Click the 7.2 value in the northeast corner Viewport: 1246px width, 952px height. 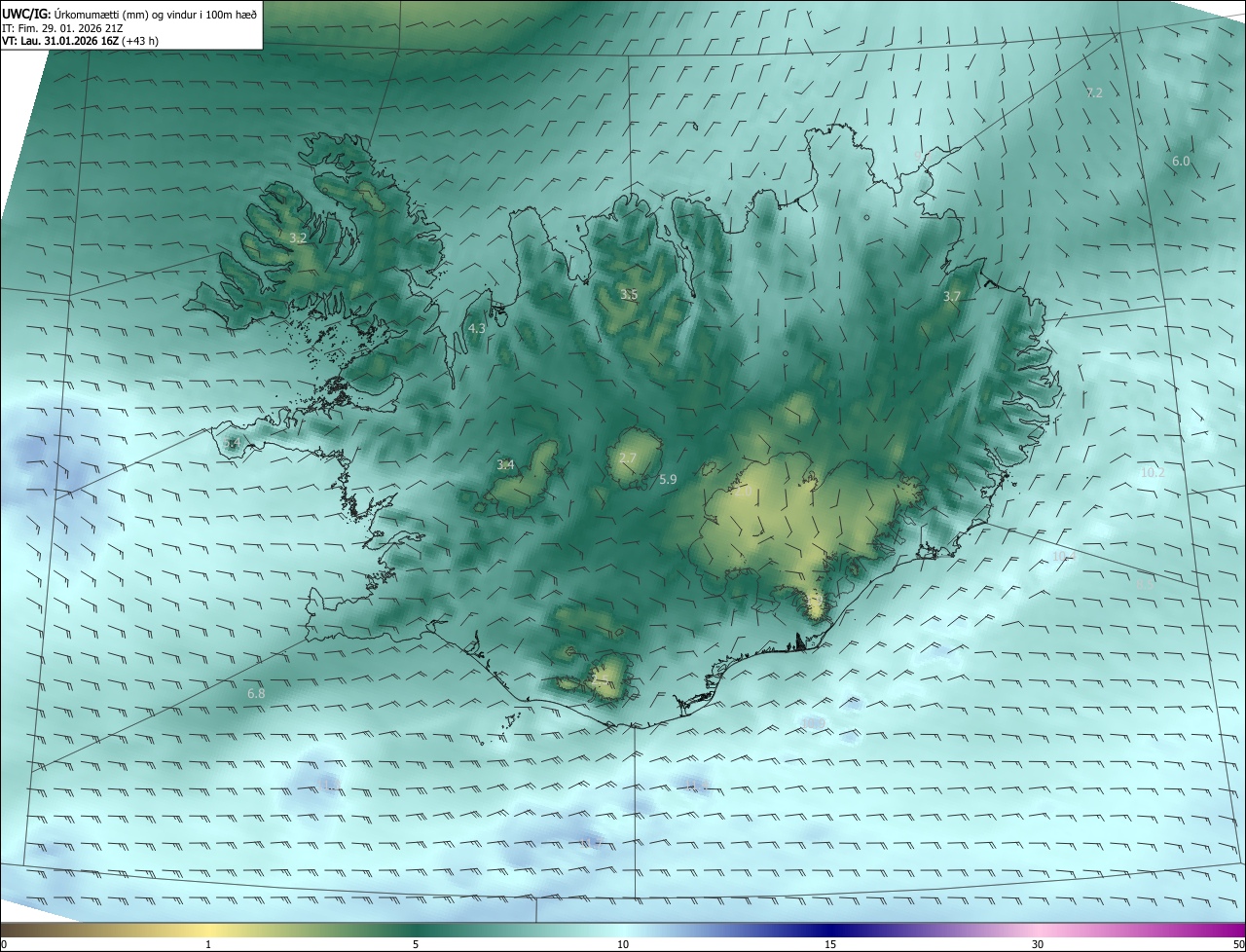point(1094,92)
